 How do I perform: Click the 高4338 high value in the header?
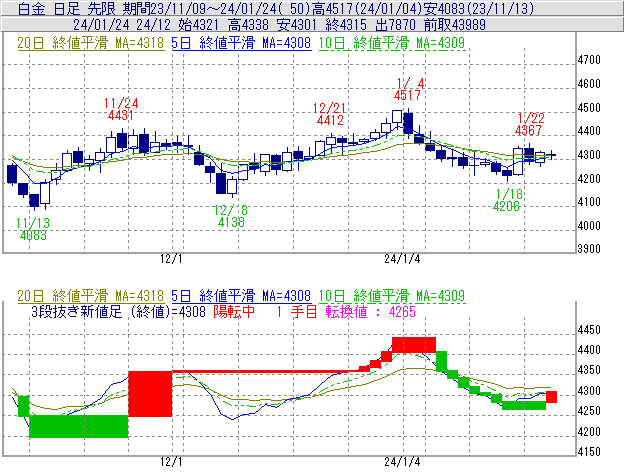[248, 25]
